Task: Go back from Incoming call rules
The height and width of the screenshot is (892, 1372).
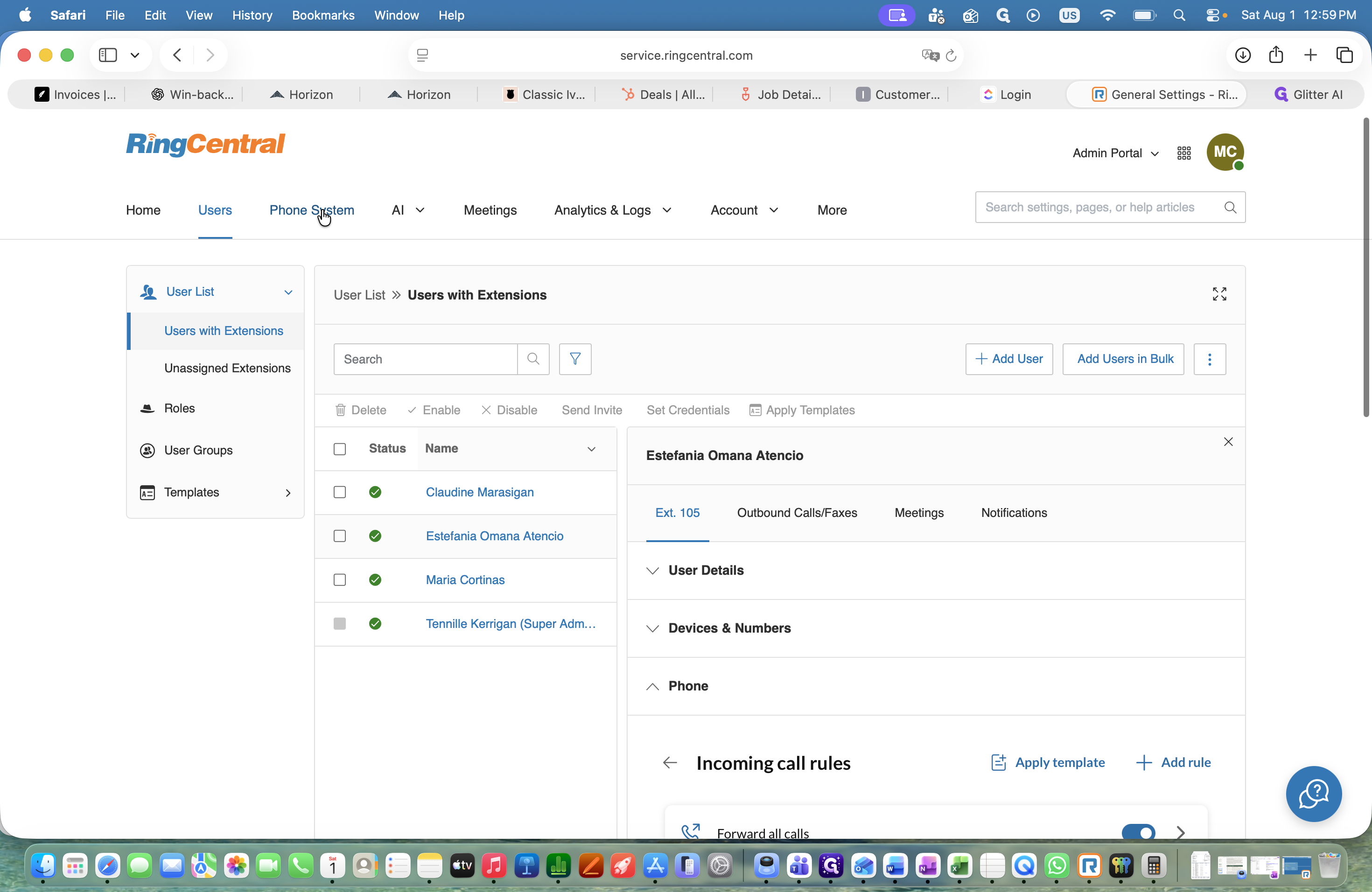Action: pos(670,763)
